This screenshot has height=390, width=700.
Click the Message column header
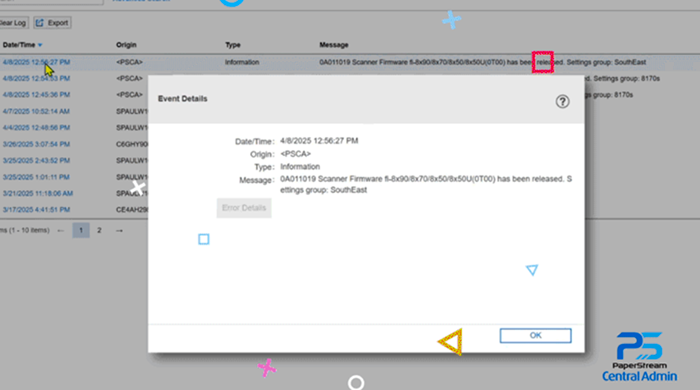(x=333, y=45)
